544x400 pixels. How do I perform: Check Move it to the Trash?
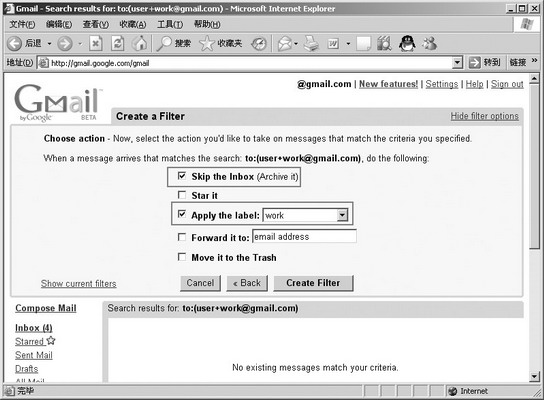(x=182, y=257)
